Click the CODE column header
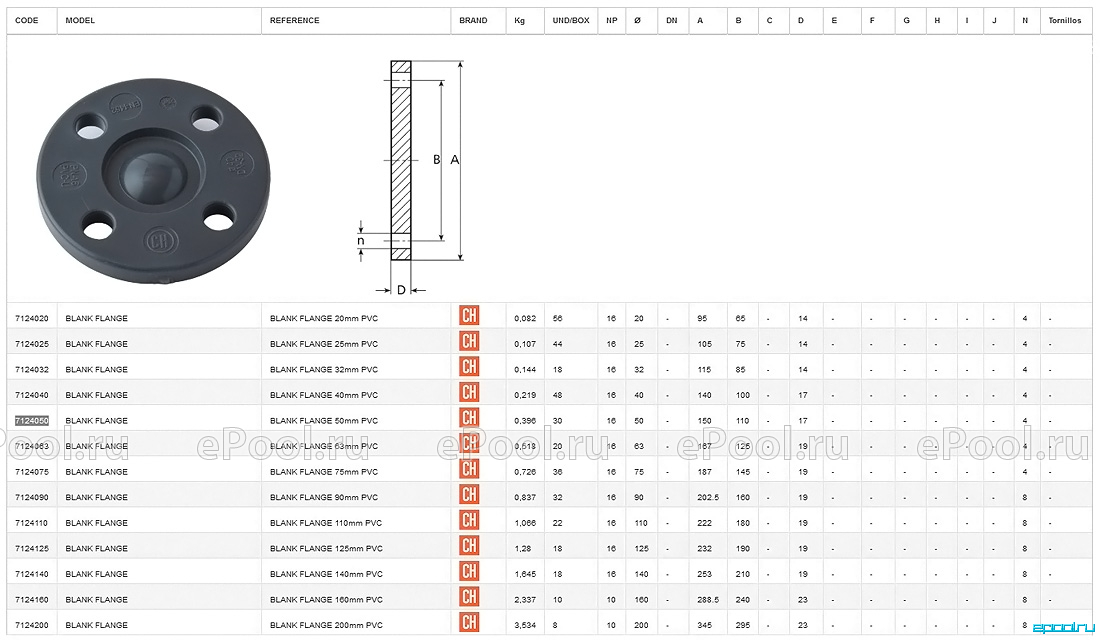 pyautogui.click(x=27, y=20)
